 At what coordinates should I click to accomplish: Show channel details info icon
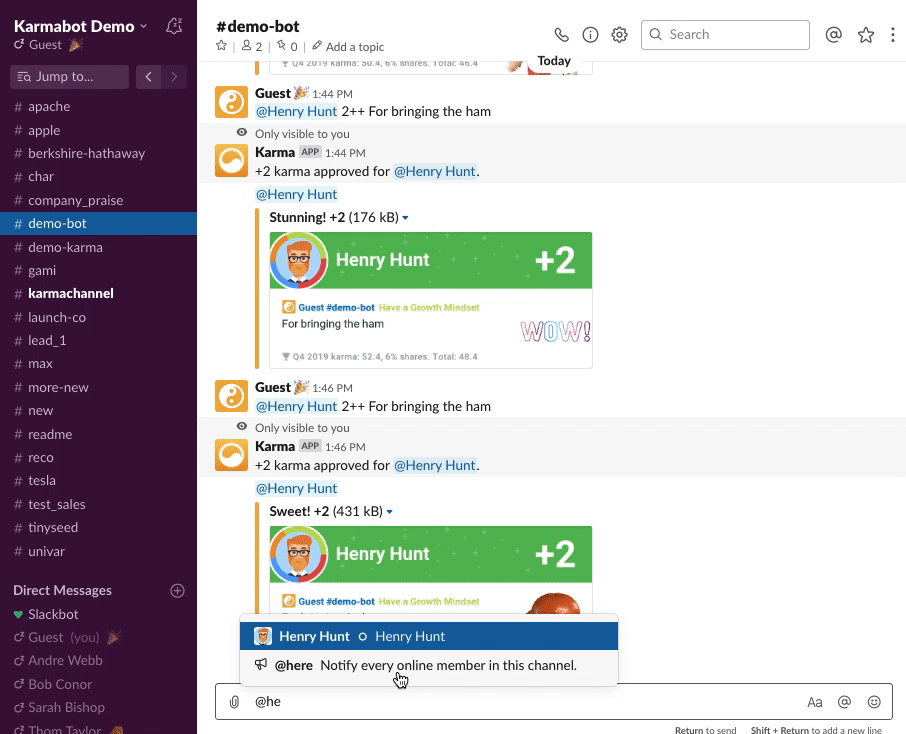coord(590,35)
